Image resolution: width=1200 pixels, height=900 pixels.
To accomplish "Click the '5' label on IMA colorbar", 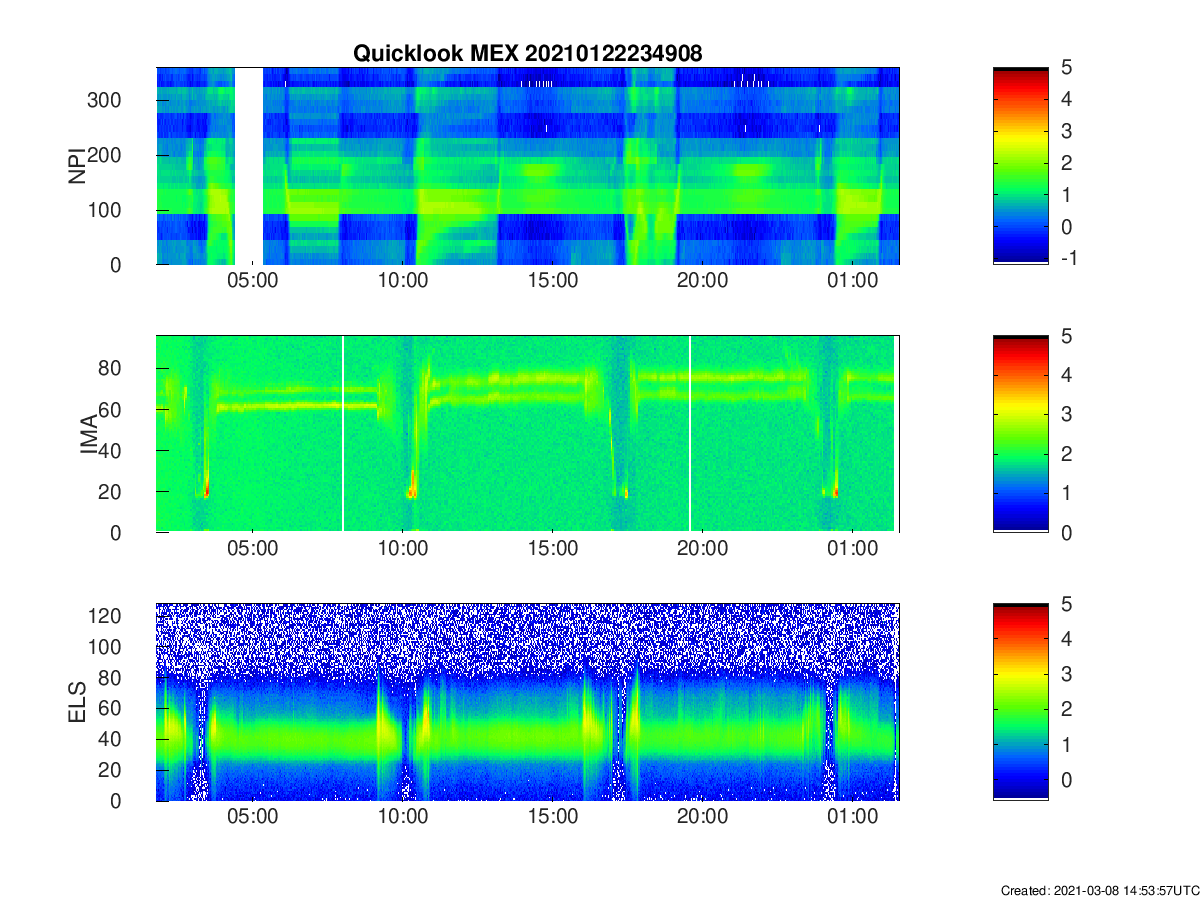I will tap(1066, 336).
